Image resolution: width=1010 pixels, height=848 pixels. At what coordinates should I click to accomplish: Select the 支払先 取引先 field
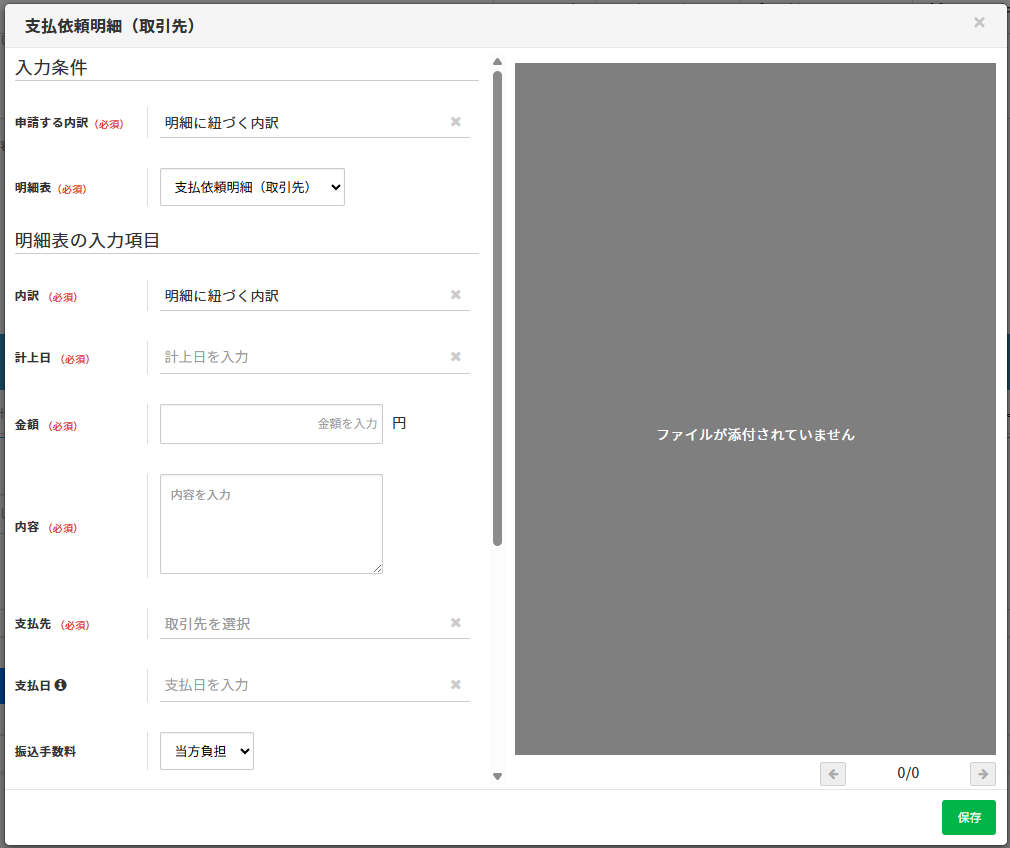pos(300,622)
